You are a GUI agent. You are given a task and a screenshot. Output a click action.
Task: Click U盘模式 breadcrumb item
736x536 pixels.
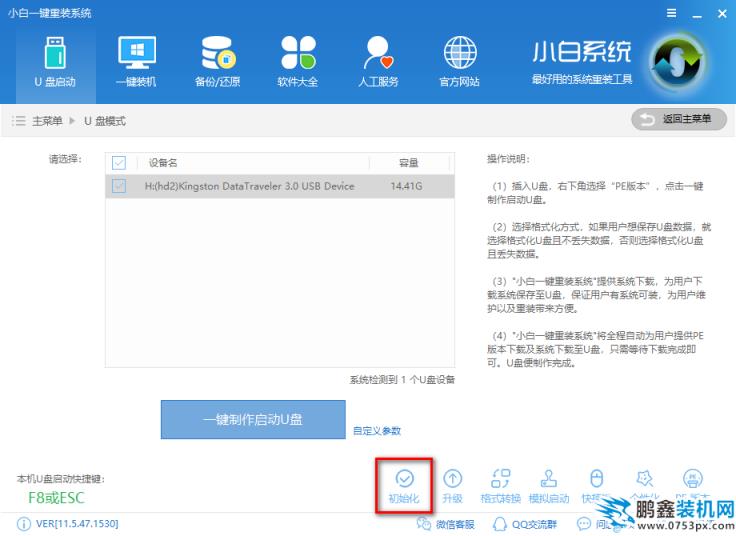pyautogui.click(x=105, y=121)
